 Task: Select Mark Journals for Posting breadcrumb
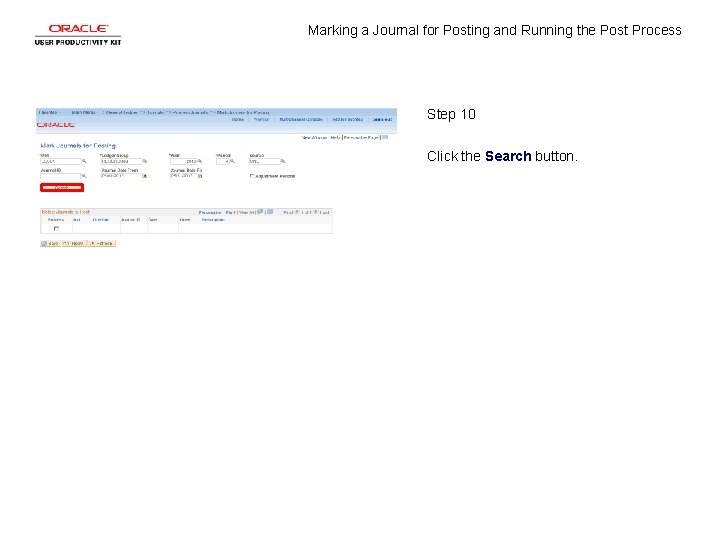pyautogui.click(x=243, y=112)
